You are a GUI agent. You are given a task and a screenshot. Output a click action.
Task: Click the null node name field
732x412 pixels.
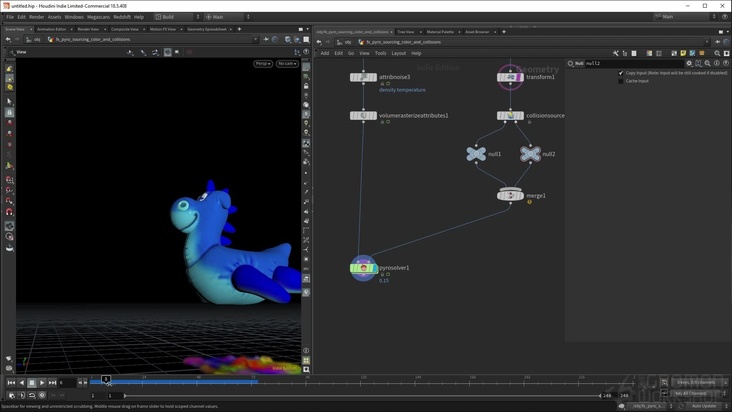pos(634,63)
